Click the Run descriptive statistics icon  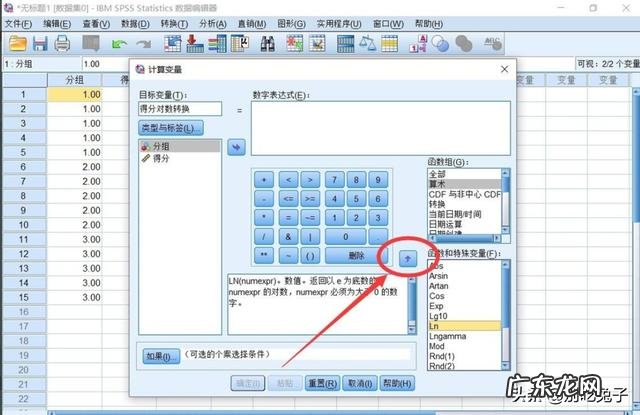tap(240, 44)
